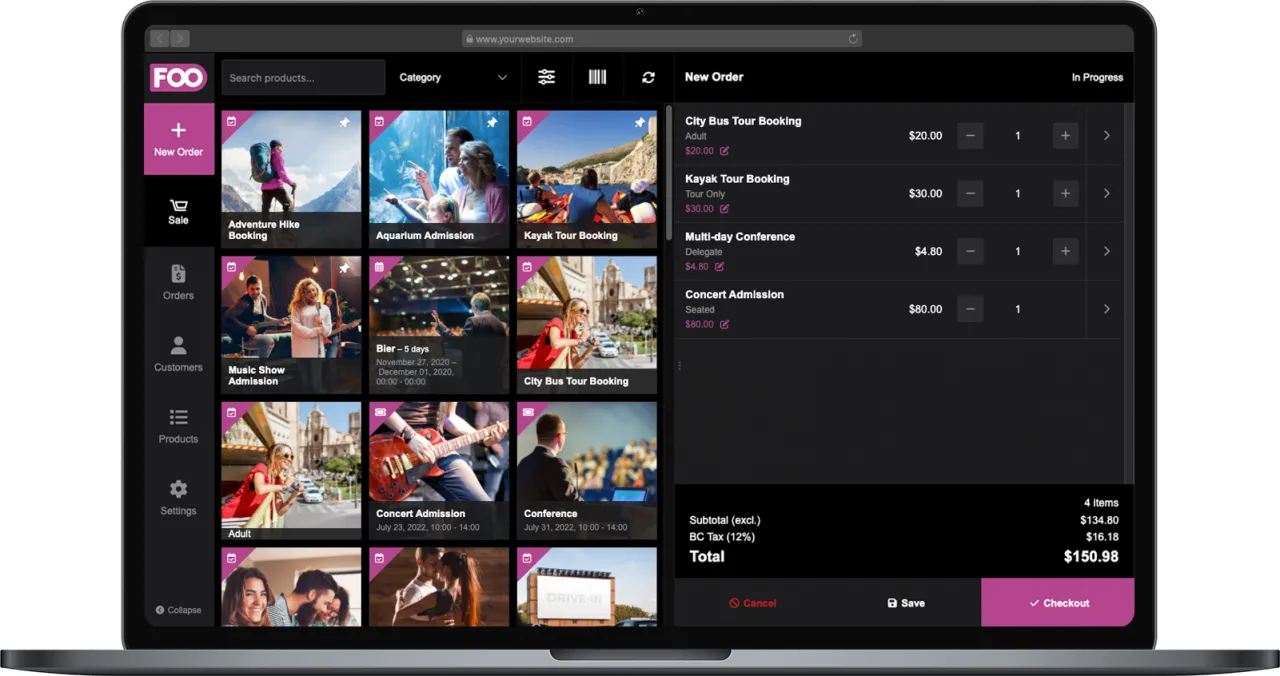
Task: Click the refresh products icon
Action: (648, 77)
